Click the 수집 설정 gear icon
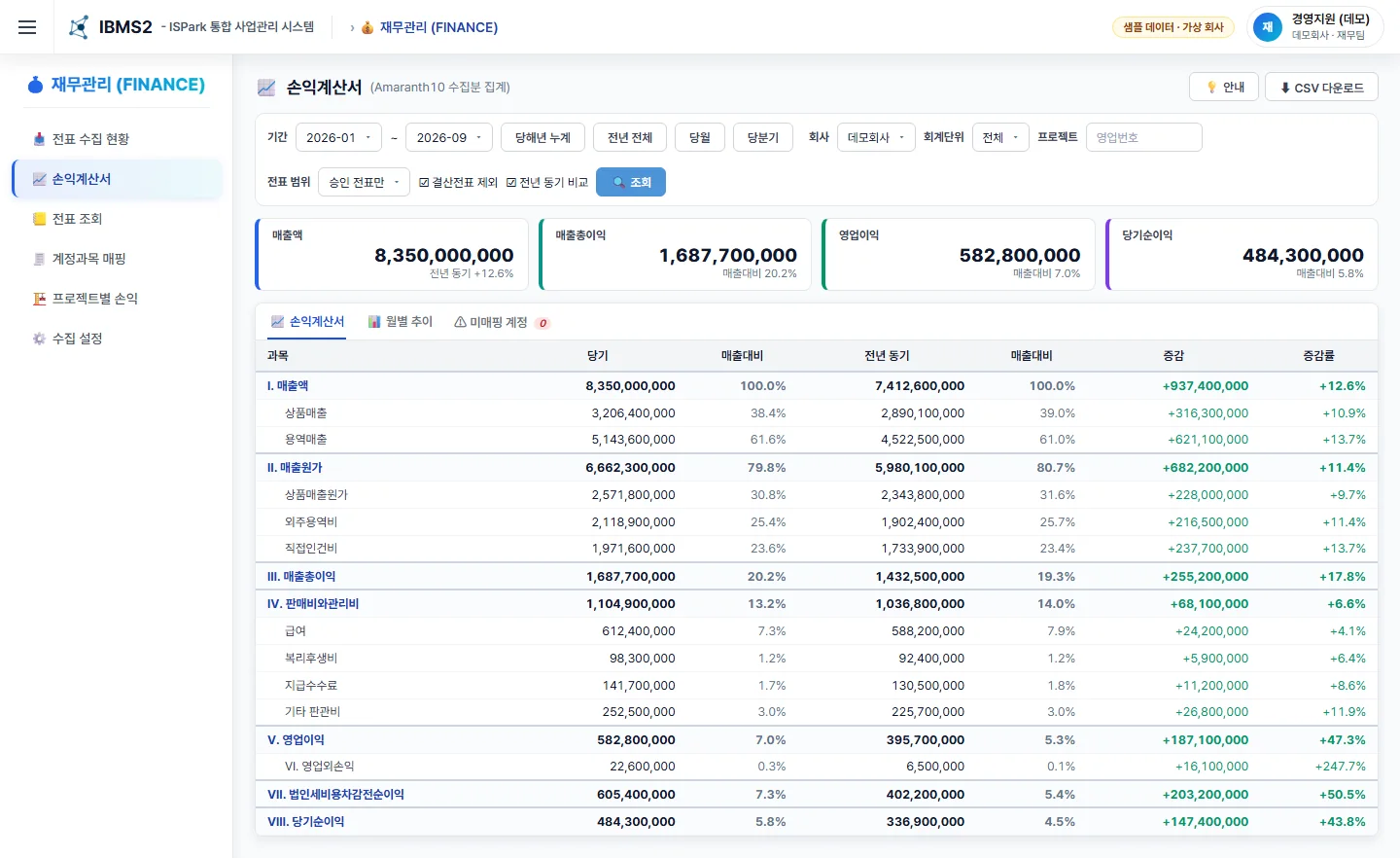 coord(39,339)
